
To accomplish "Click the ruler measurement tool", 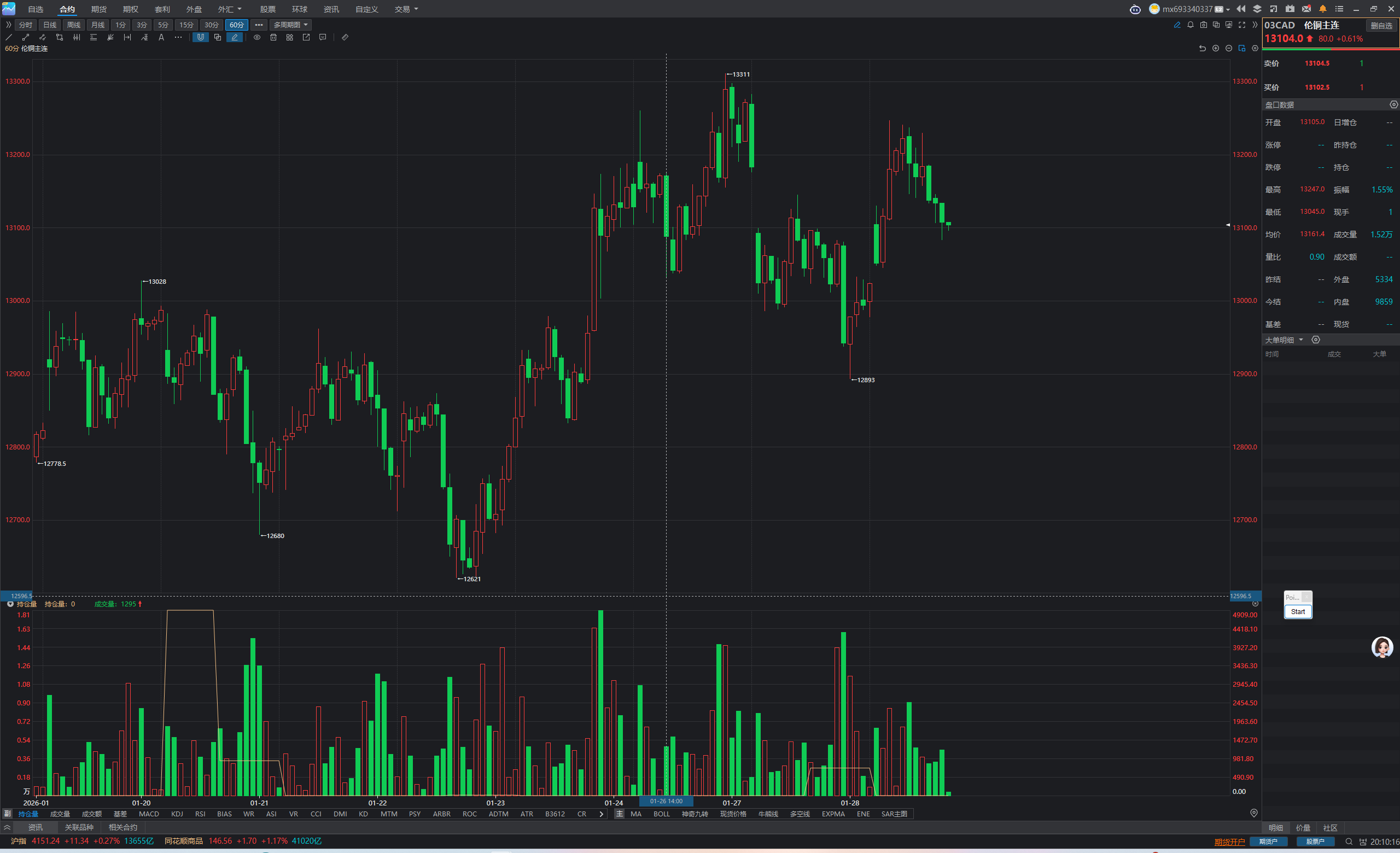I will pyautogui.click(x=345, y=38).
